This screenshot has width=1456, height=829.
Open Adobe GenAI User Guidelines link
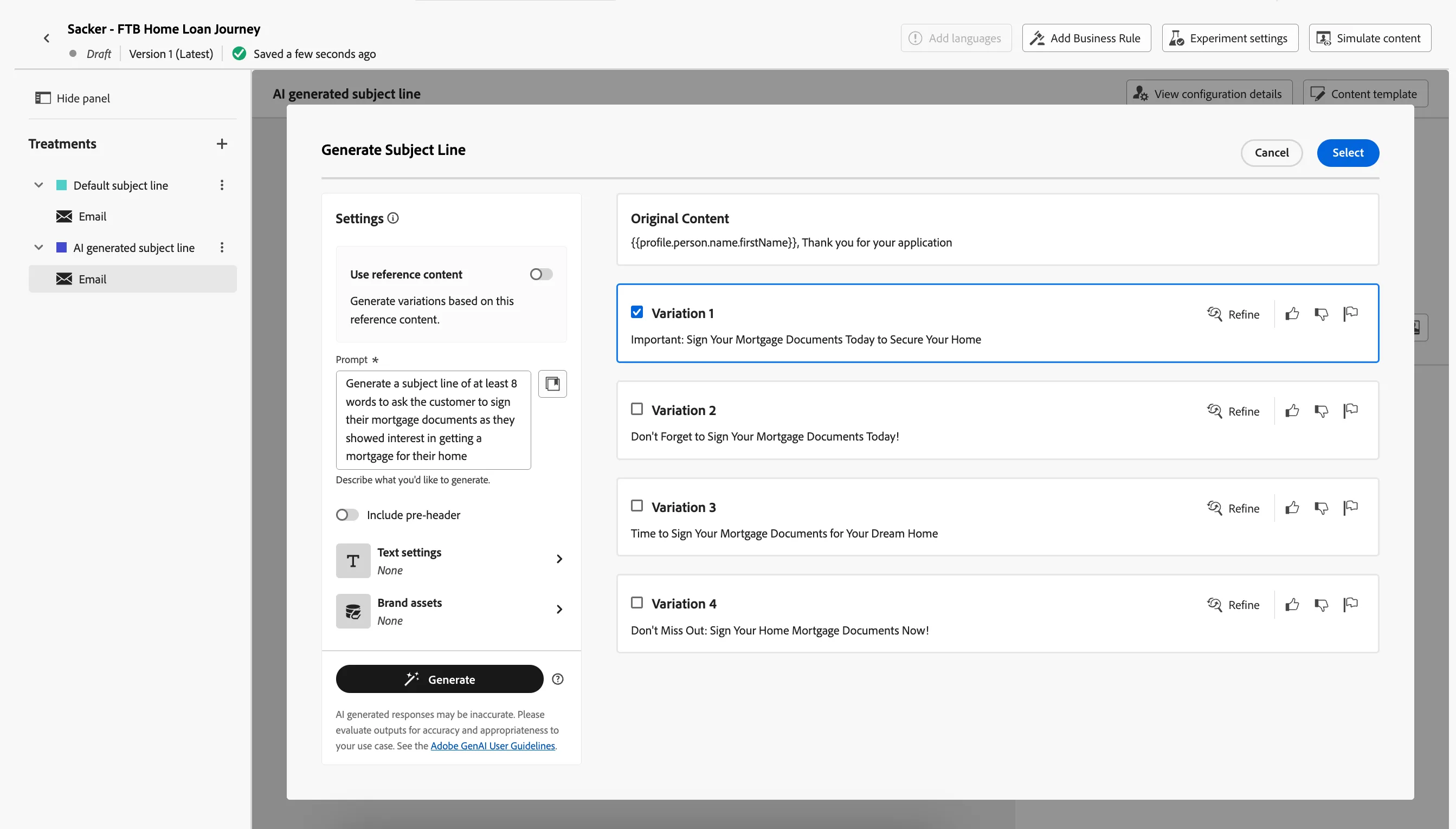click(492, 746)
